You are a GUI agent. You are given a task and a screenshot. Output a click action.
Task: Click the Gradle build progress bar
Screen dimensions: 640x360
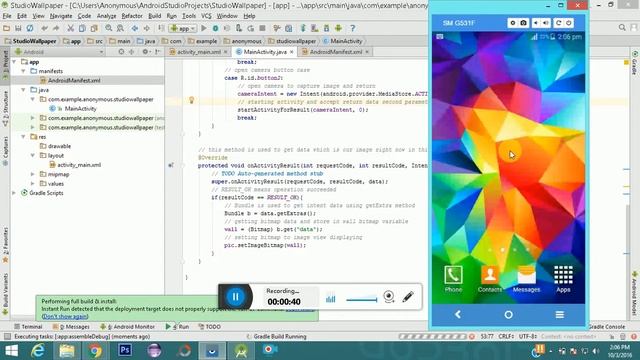(433, 336)
